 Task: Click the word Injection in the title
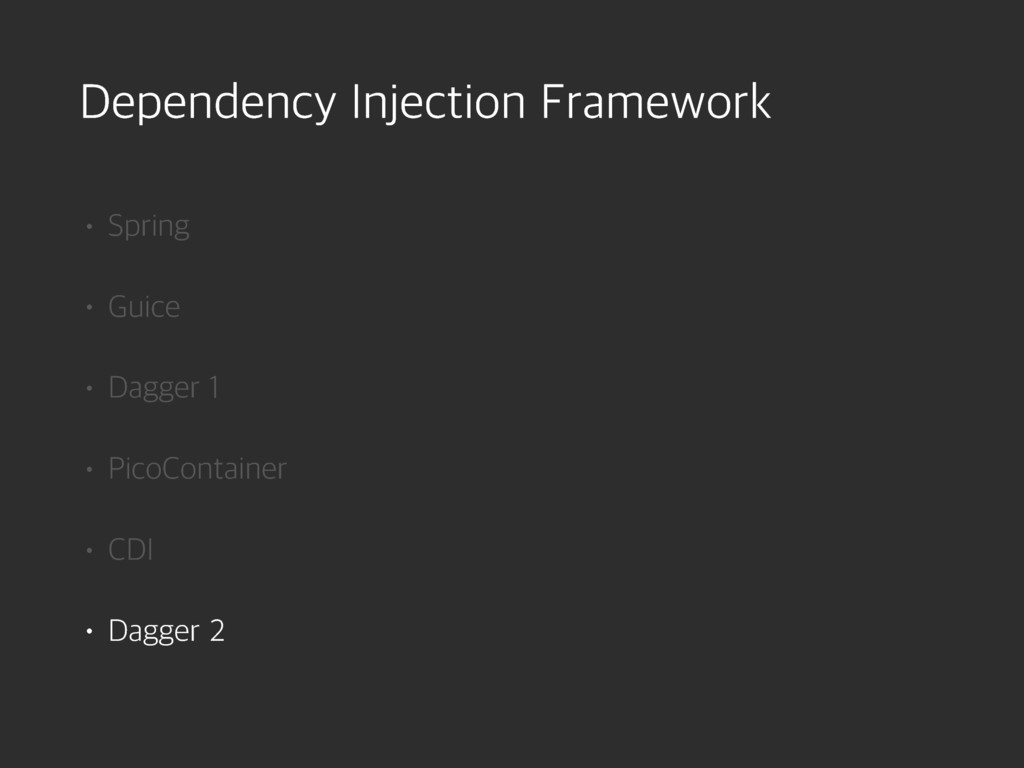pos(437,103)
